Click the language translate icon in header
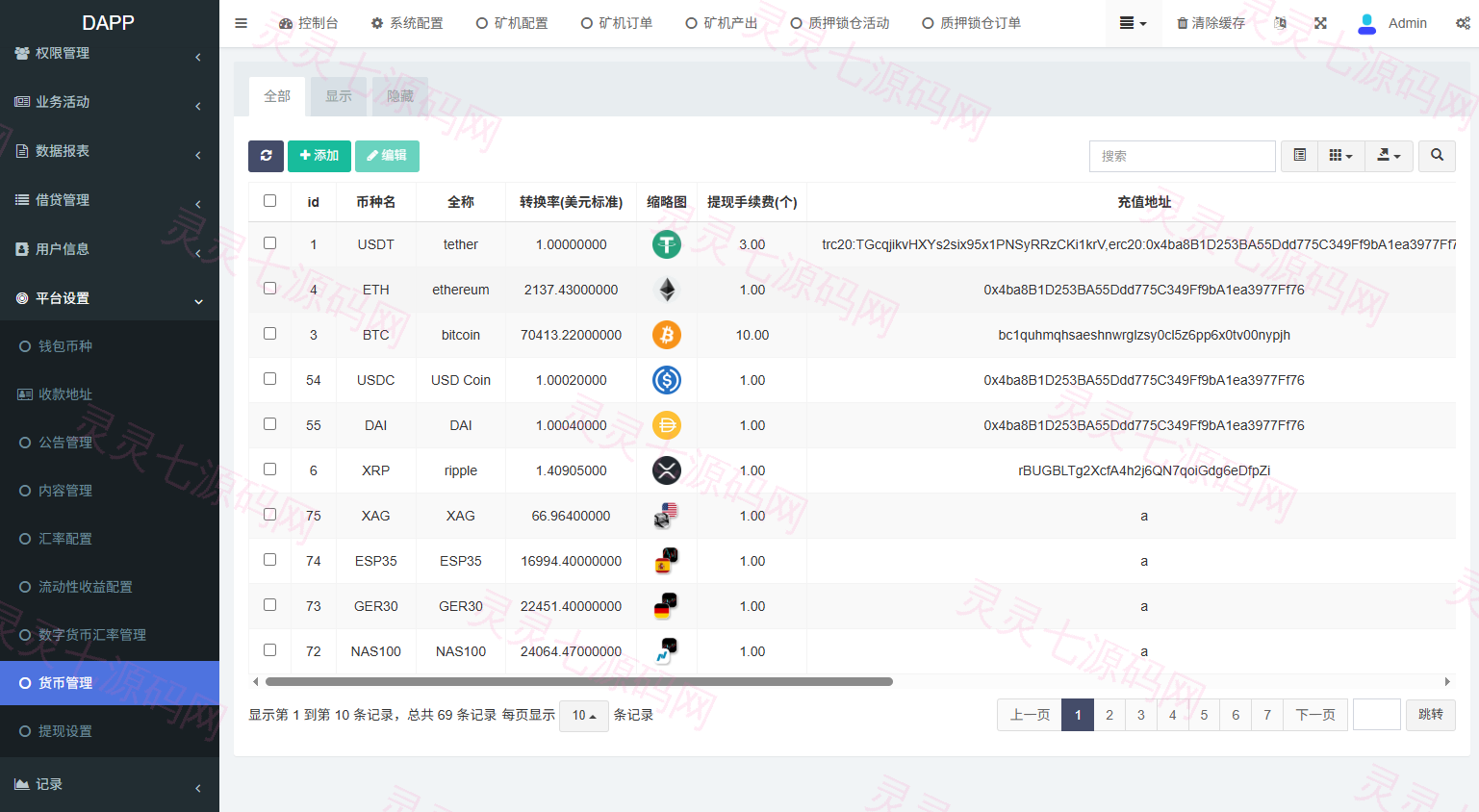 coord(1280,23)
